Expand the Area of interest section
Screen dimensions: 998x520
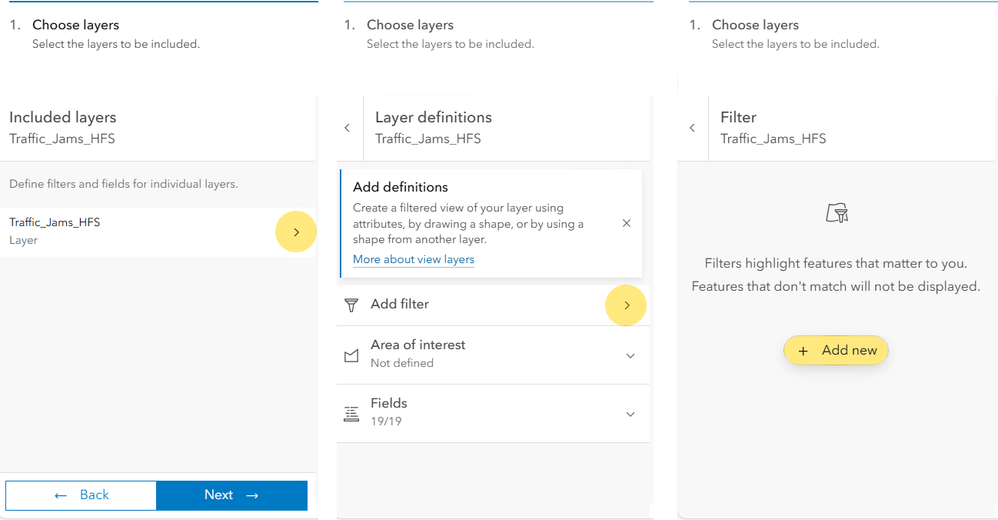(630, 355)
